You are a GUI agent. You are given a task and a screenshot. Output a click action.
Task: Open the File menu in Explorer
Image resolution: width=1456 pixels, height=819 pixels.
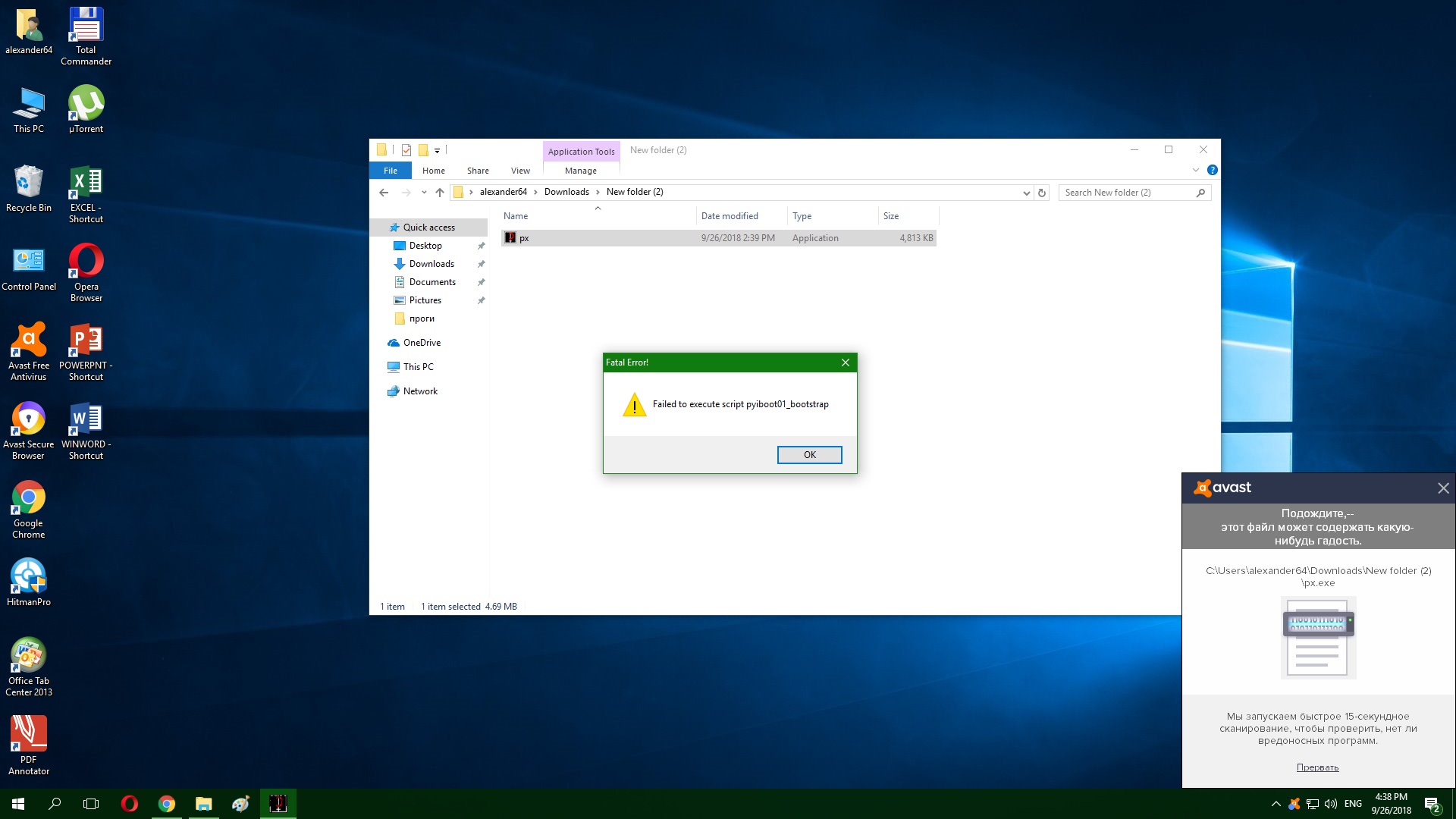[x=390, y=171]
